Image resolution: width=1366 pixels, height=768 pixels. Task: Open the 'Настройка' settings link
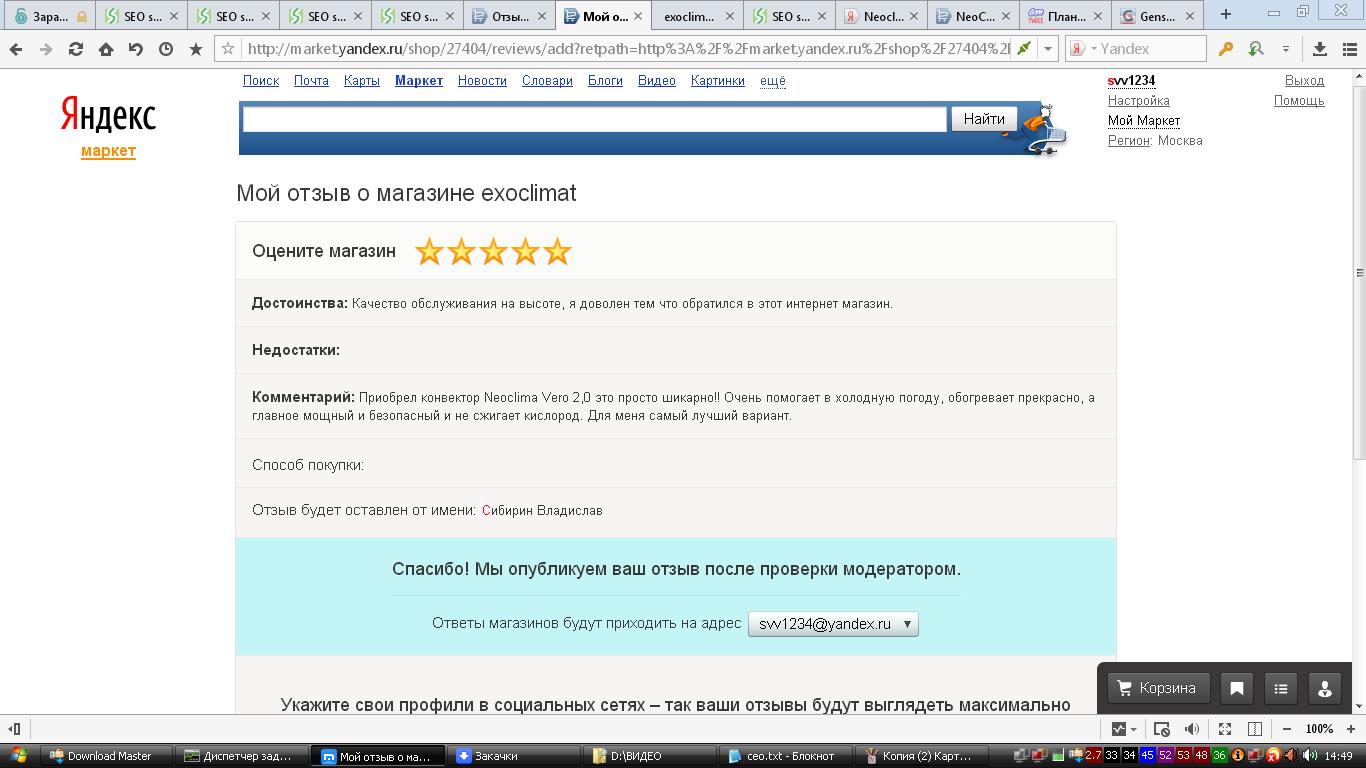pos(1138,101)
